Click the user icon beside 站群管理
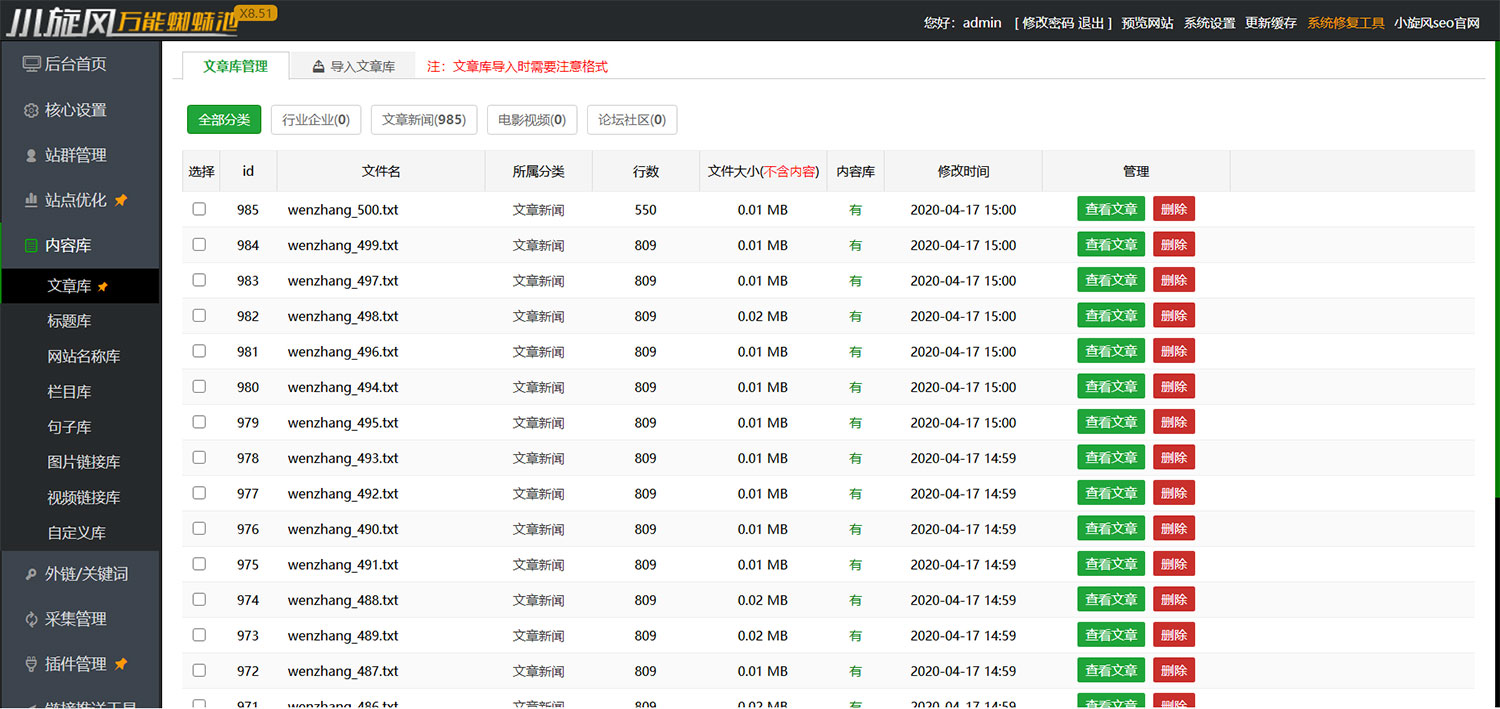This screenshot has width=1500, height=709. click(x=32, y=155)
